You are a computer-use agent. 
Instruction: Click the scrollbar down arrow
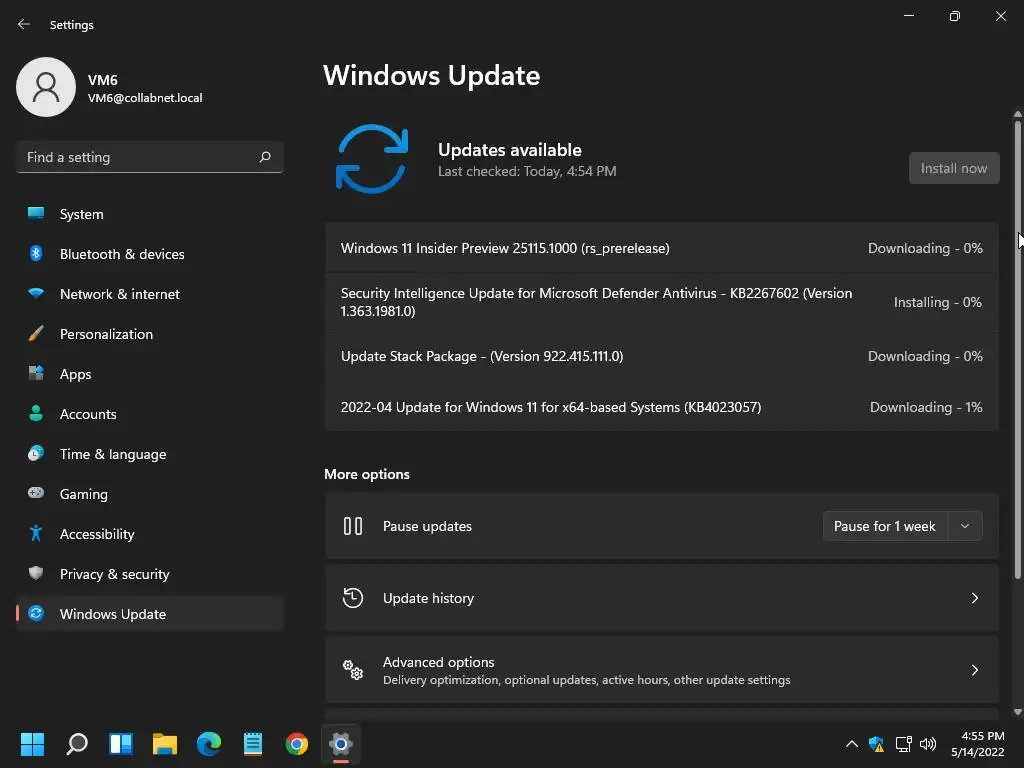(x=1017, y=712)
